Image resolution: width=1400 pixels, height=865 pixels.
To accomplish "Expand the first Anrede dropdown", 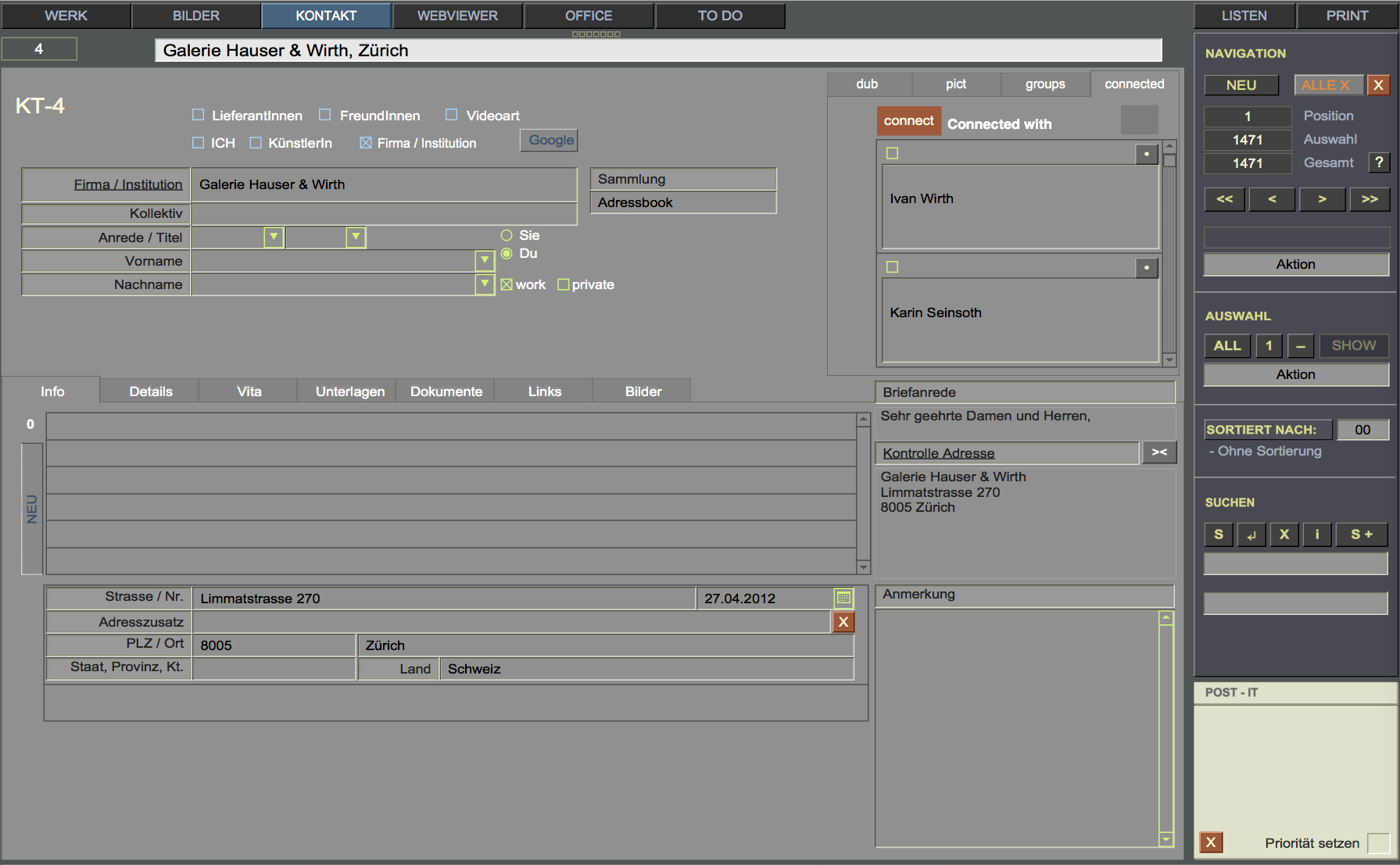I will 274,237.
